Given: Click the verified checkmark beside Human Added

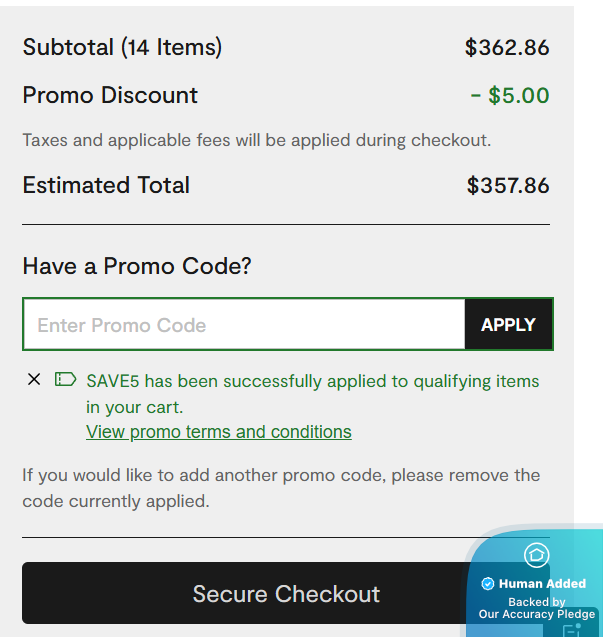Looking at the screenshot, I should pyautogui.click(x=488, y=584).
